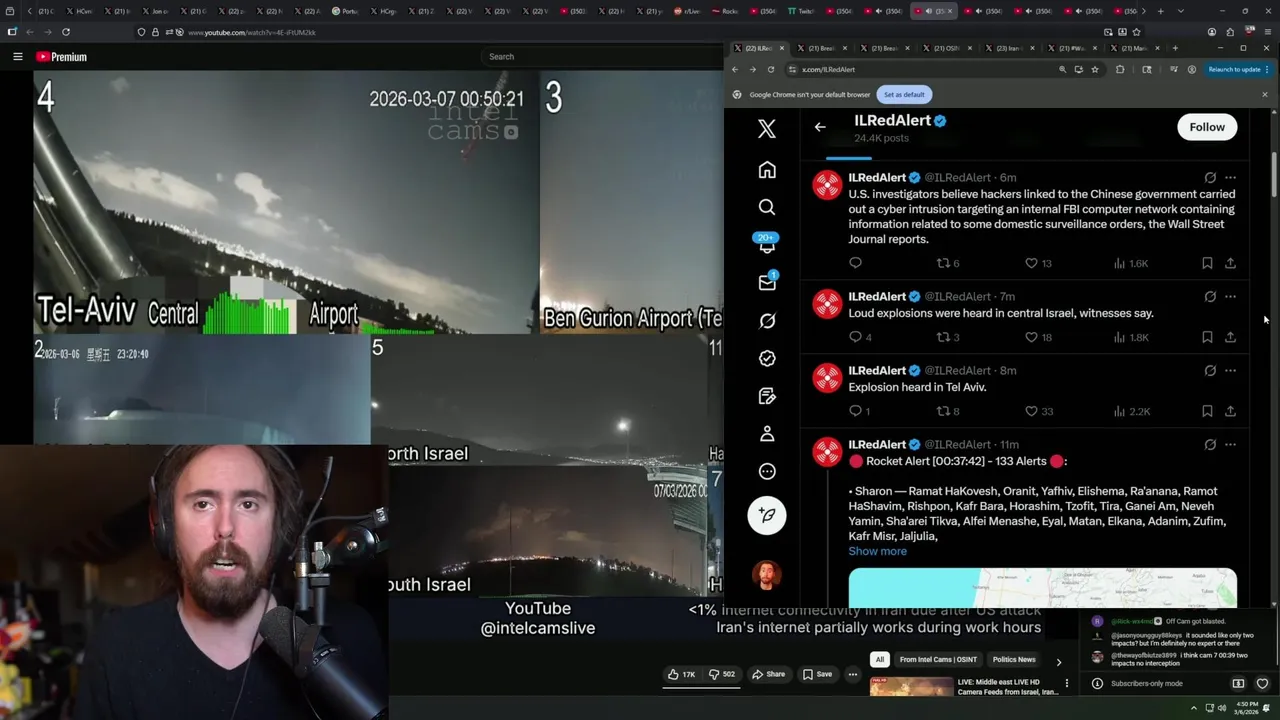Screen dimensions: 1280x720
Task: Dislike the YouTube video with 502 dislikes
Action: [723, 674]
